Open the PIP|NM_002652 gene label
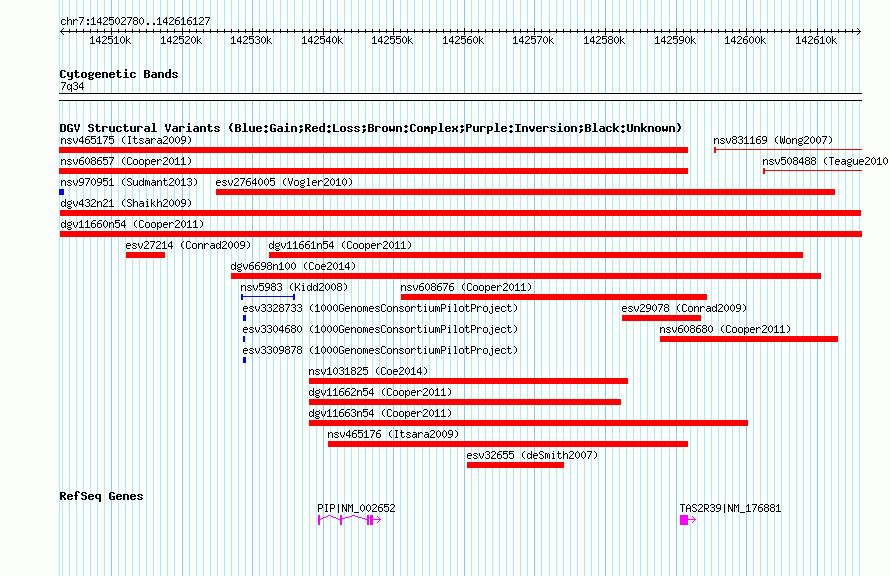The width and height of the screenshot is (890, 576). (x=356, y=508)
